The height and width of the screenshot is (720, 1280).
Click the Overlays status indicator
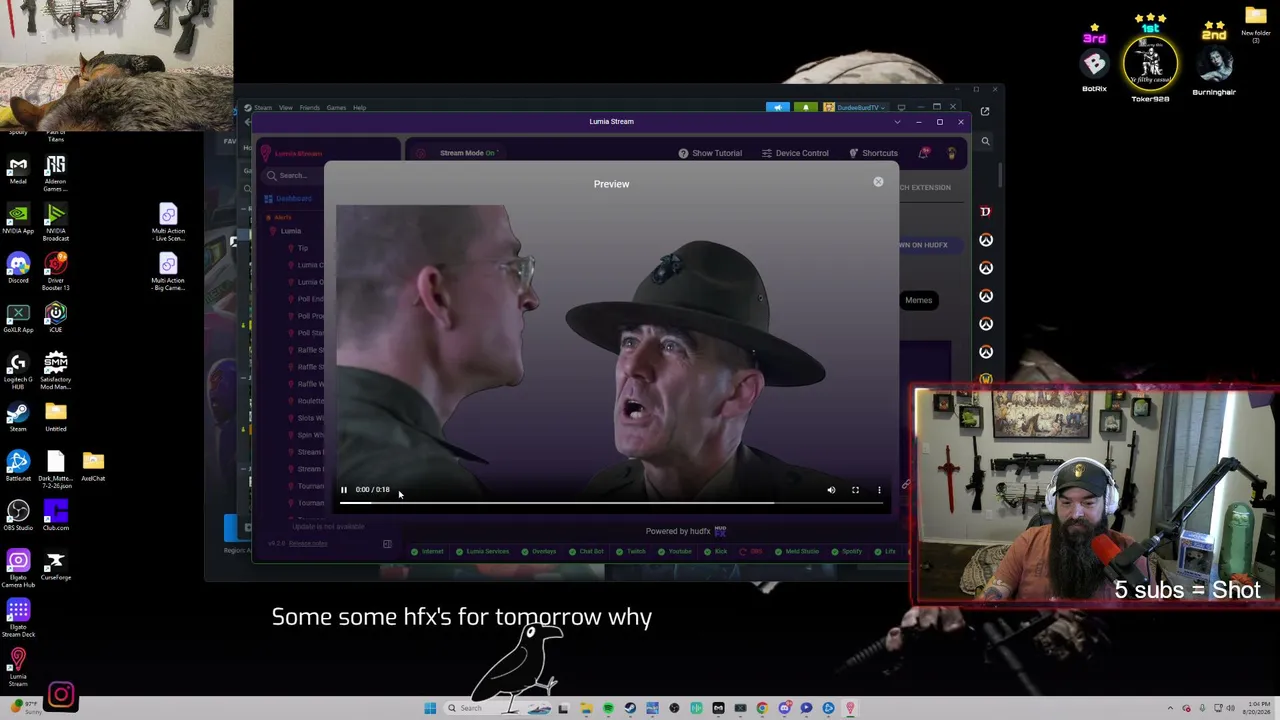point(539,551)
